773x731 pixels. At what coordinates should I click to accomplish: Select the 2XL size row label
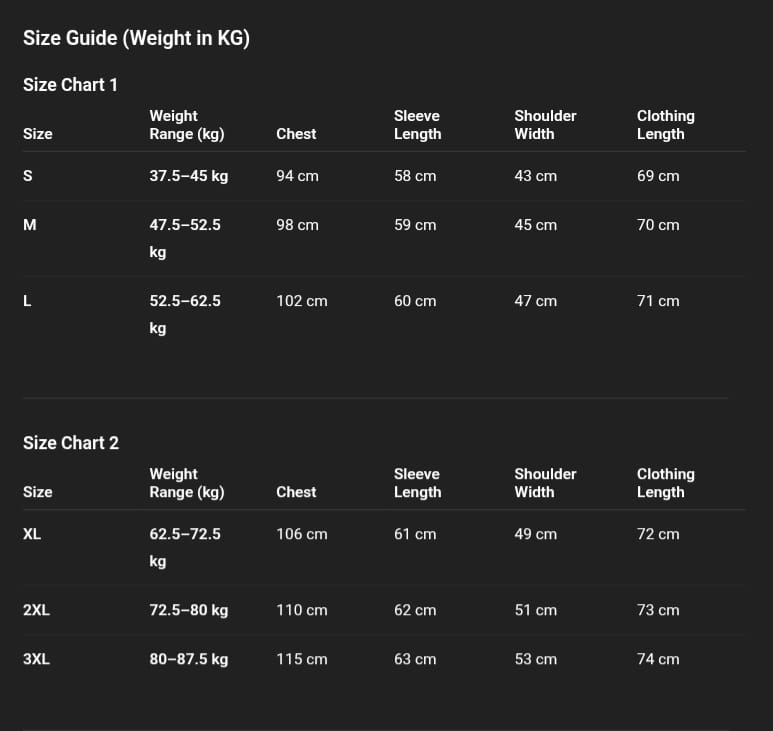[36, 610]
